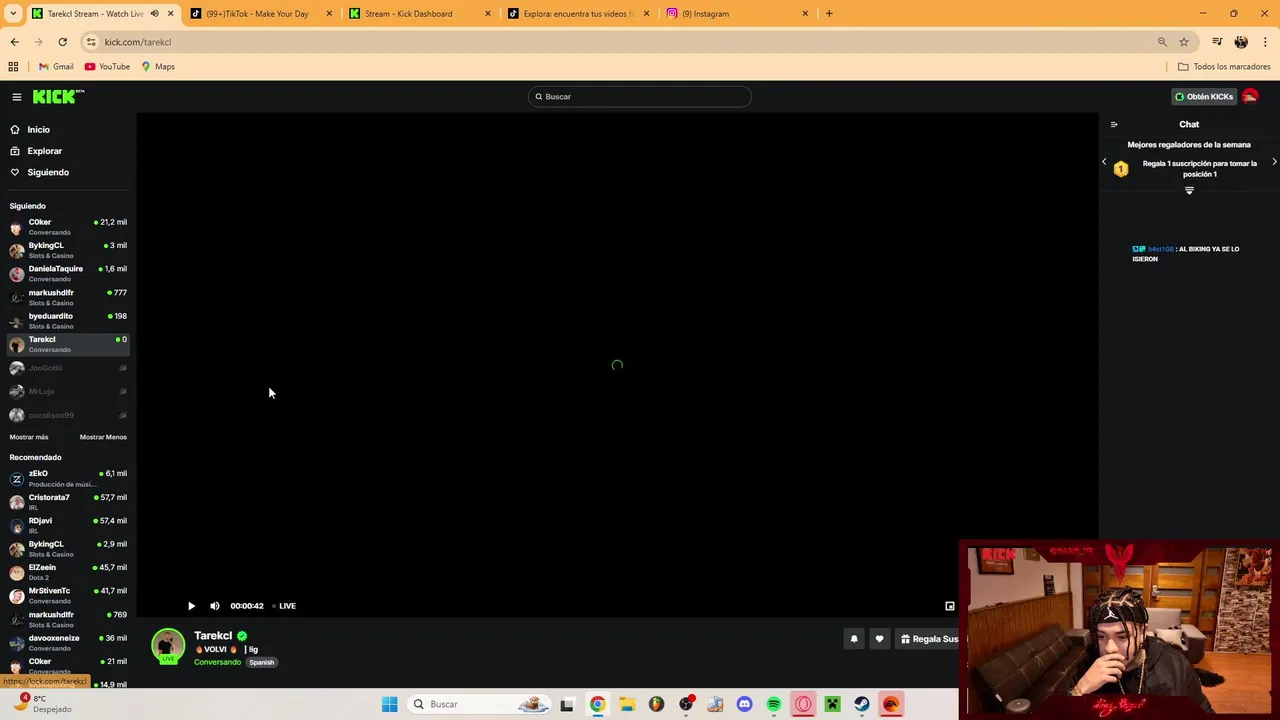
Task: Toggle theater mode icon in the player
Action: (949, 606)
